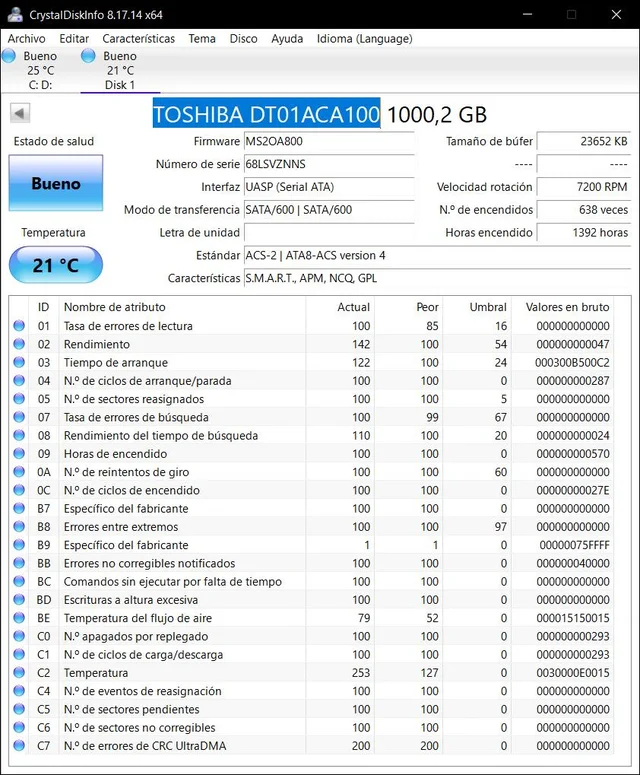Click the CrystalDiskInfo app icon in title bar

click(15, 15)
